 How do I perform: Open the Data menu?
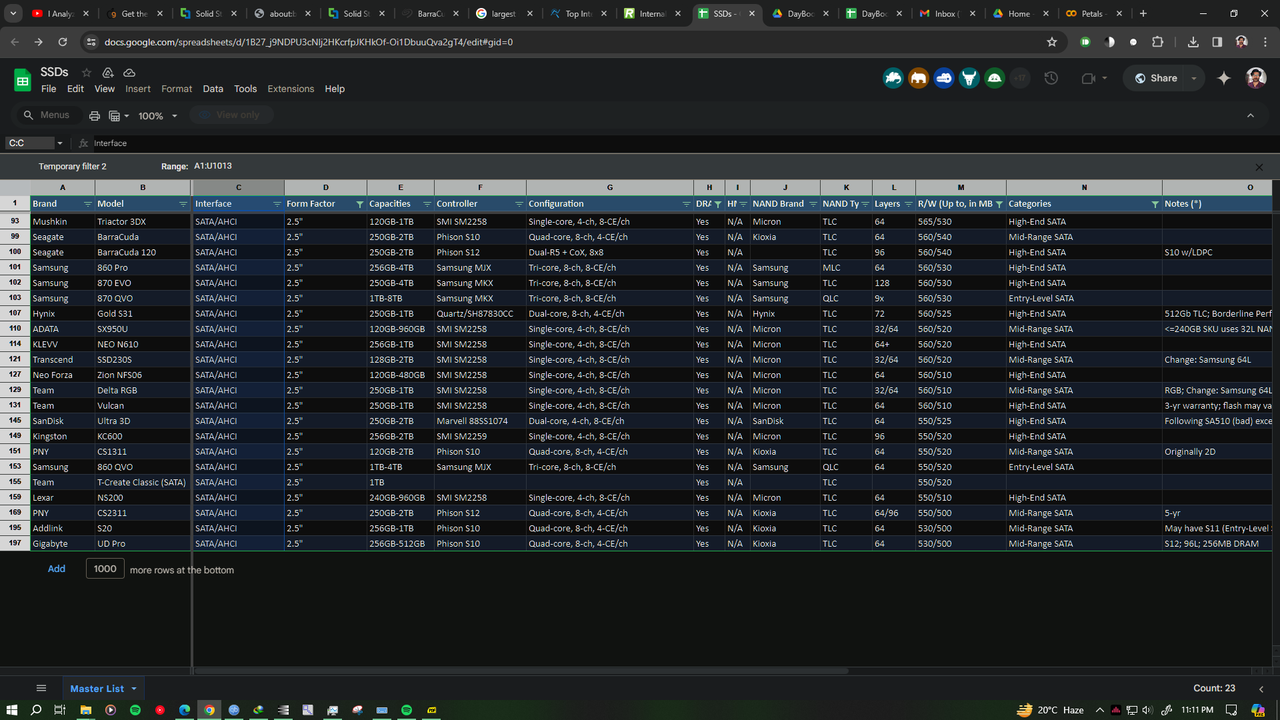coord(213,89)
